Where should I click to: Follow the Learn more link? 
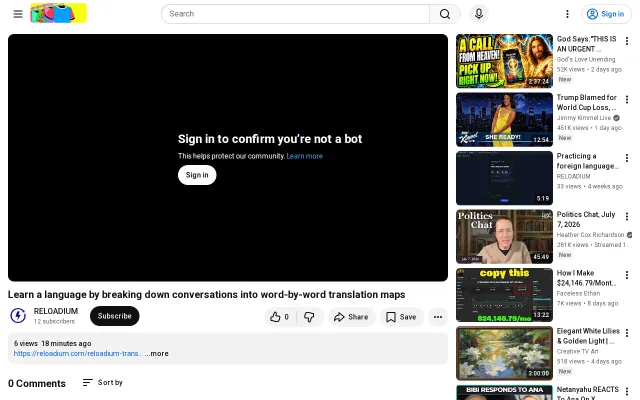point(304,156)
